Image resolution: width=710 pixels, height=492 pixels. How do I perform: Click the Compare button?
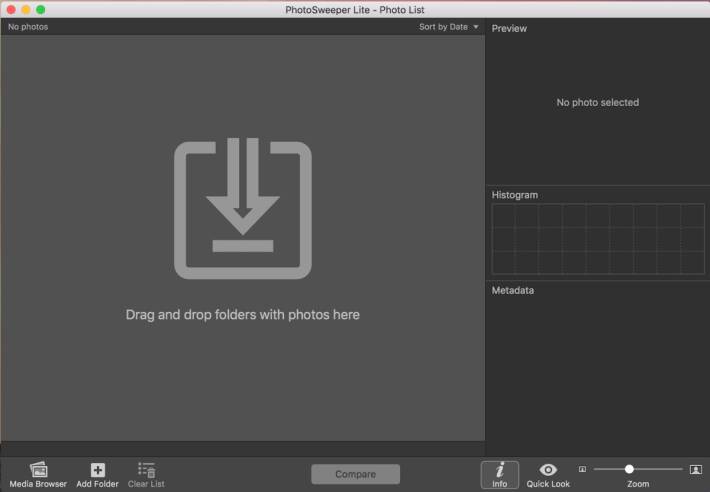355,474
